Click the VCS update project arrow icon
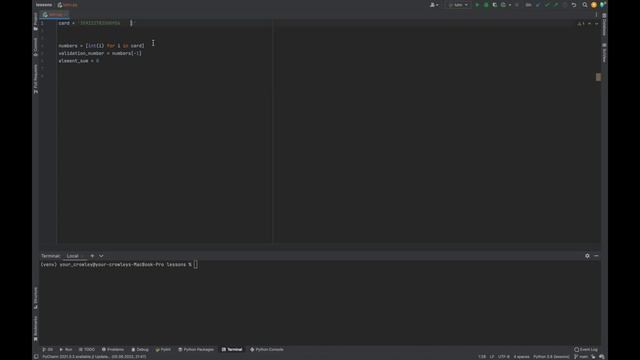The width and height of the screenshot is (640, 360). pos(538,5)
